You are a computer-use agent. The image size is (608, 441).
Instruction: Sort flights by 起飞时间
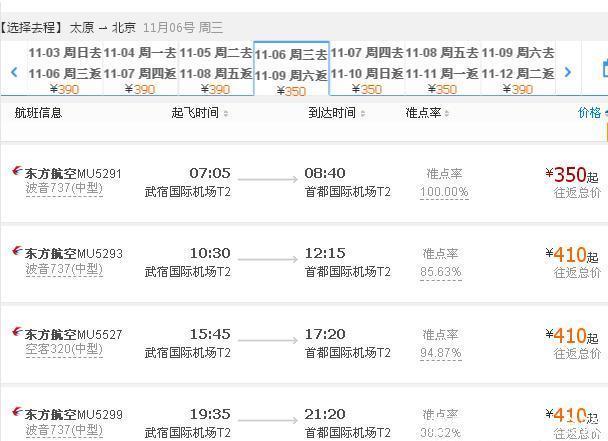tap(200, 113)
